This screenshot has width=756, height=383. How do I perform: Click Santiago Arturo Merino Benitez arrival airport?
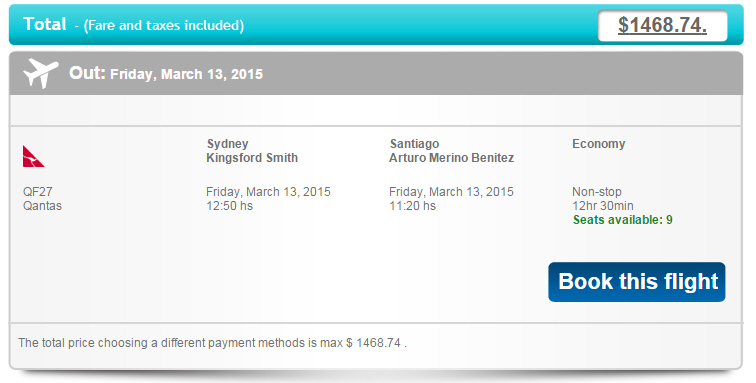[x=451, y=150]
